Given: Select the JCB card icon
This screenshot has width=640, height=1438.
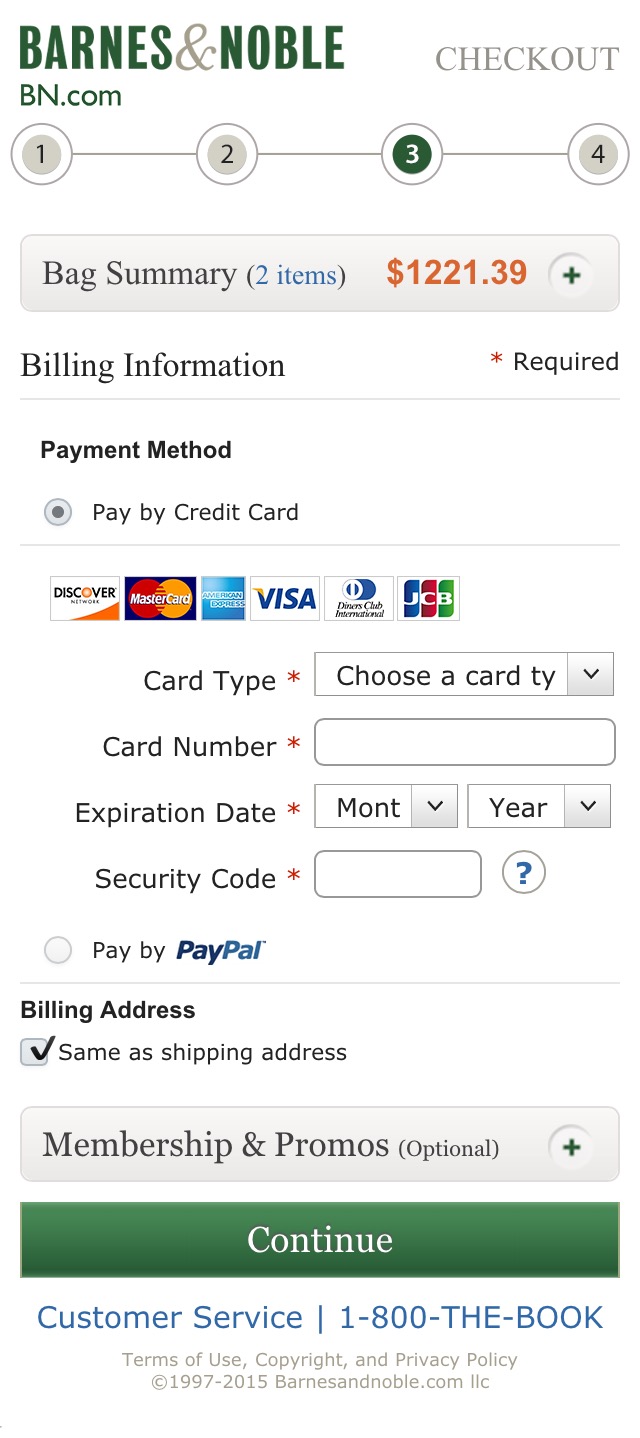Looking at the screenshot, I should (428, 598).
